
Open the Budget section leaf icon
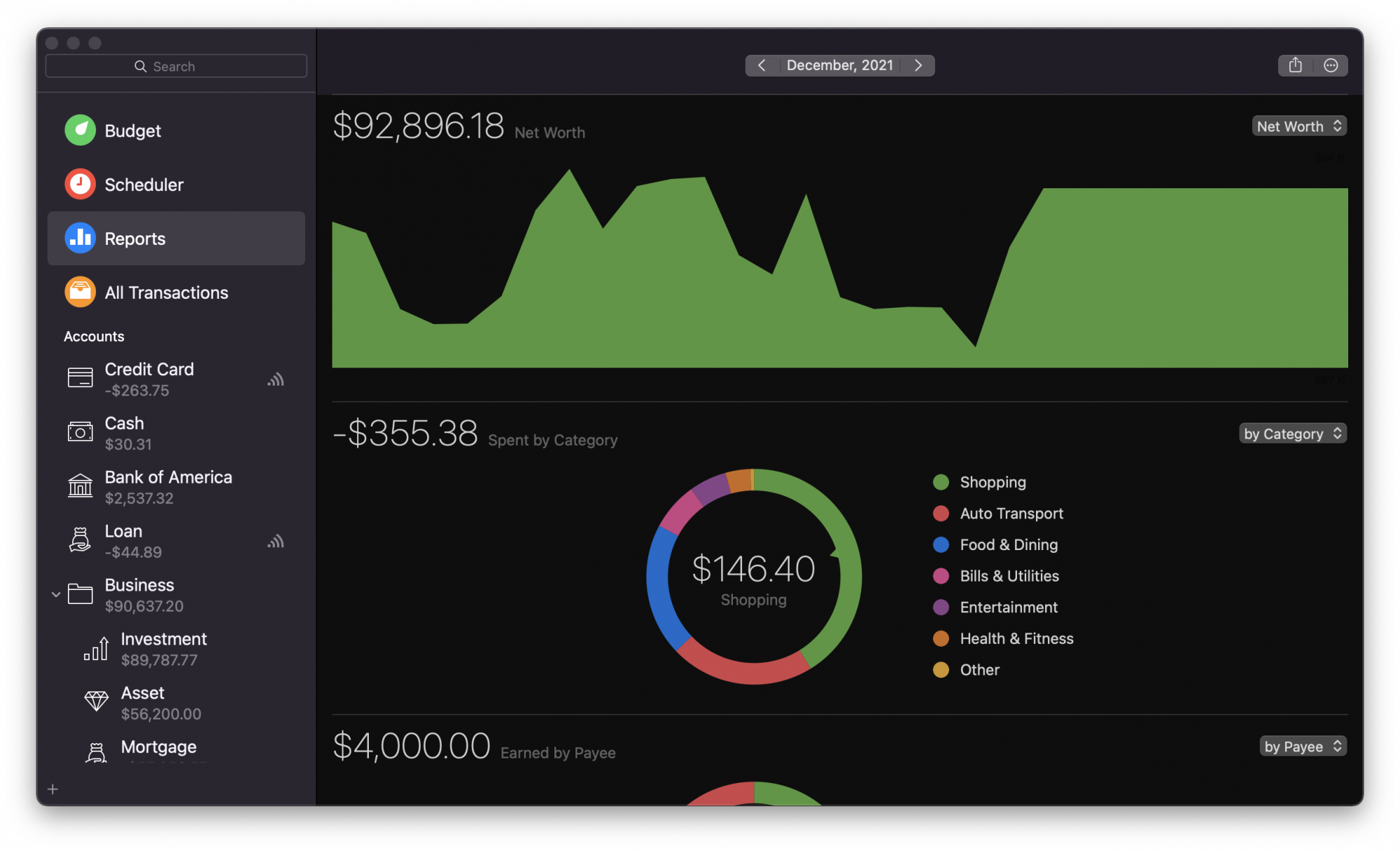tap(80, 130)
